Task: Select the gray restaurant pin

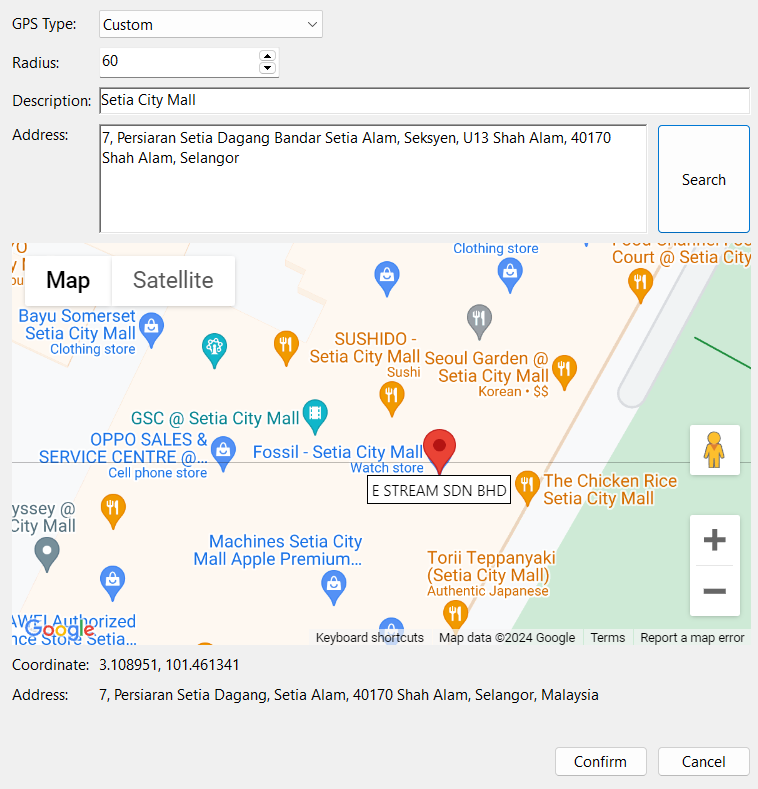Action: click(x=479, y=321)
